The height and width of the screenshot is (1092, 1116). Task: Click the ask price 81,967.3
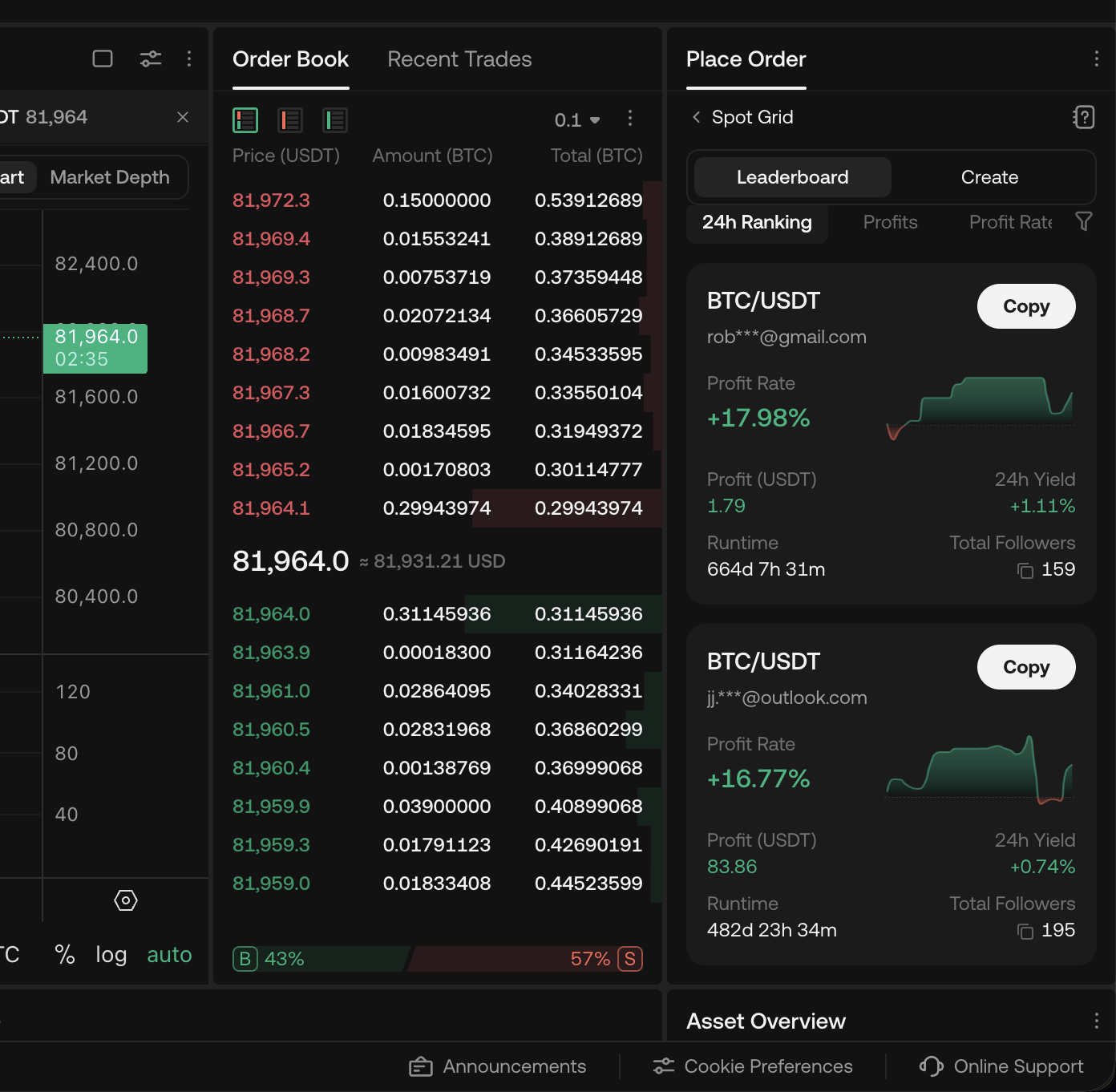point(271,393)
